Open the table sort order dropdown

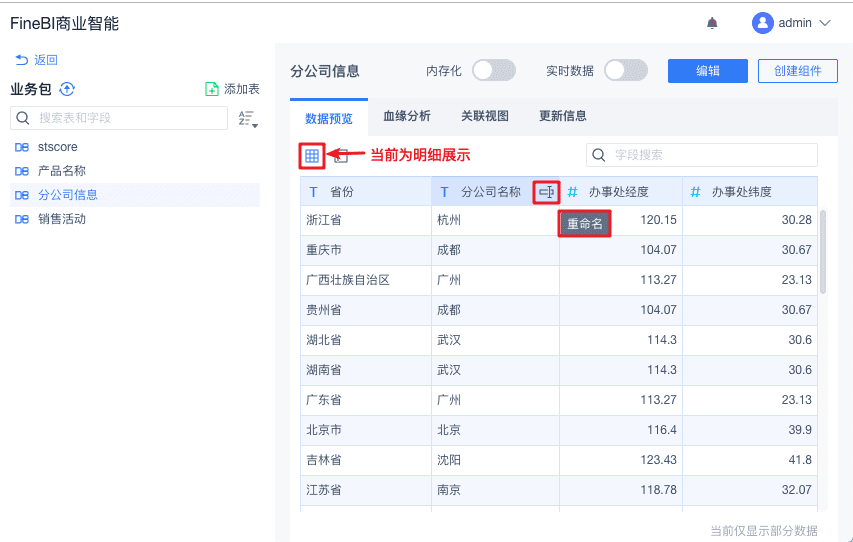coord(248,119)
